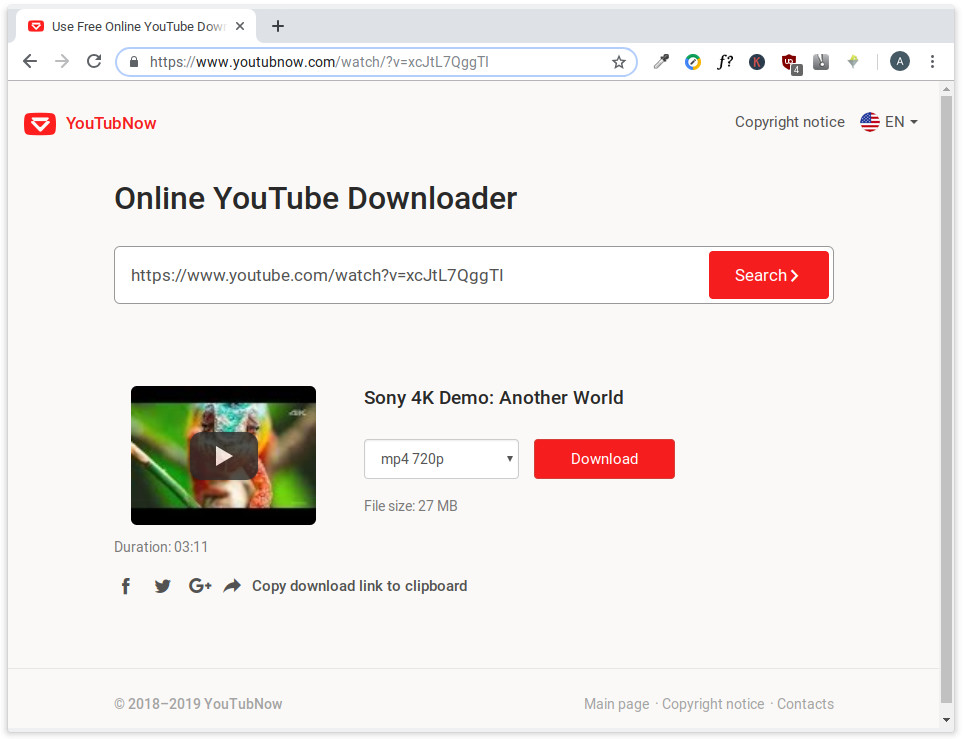Select the Use Free Online YouTube Downloader tab

pos(138,26)
